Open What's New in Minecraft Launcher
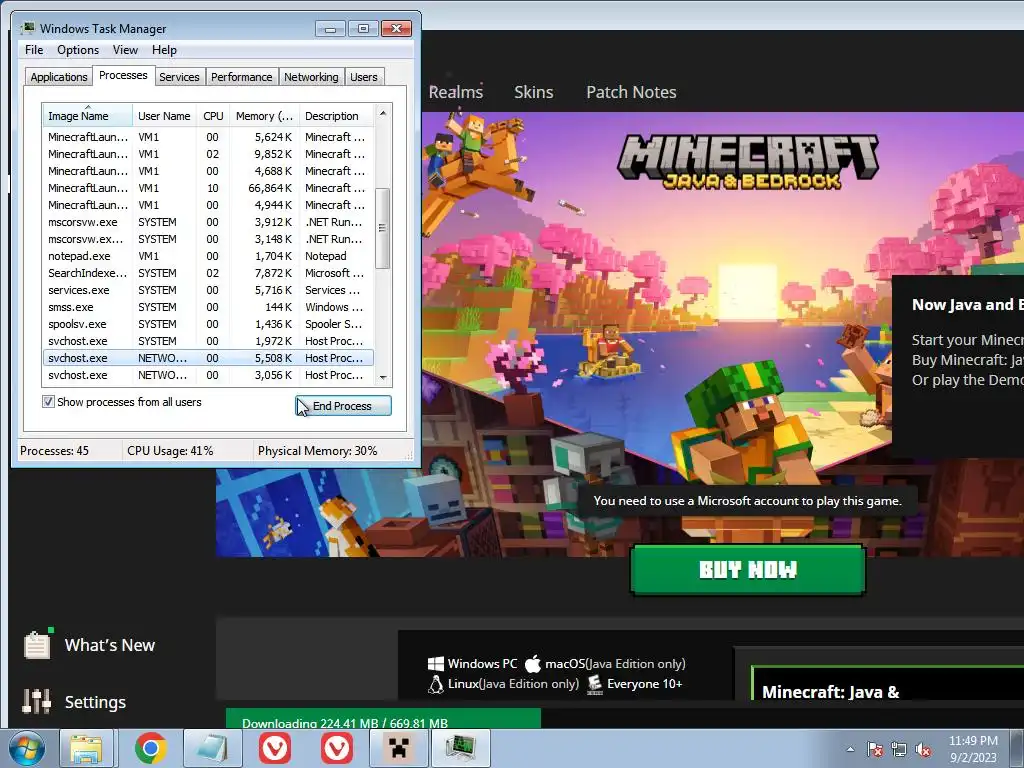The height and width of the screenshot is (768, 1024). 90,645
